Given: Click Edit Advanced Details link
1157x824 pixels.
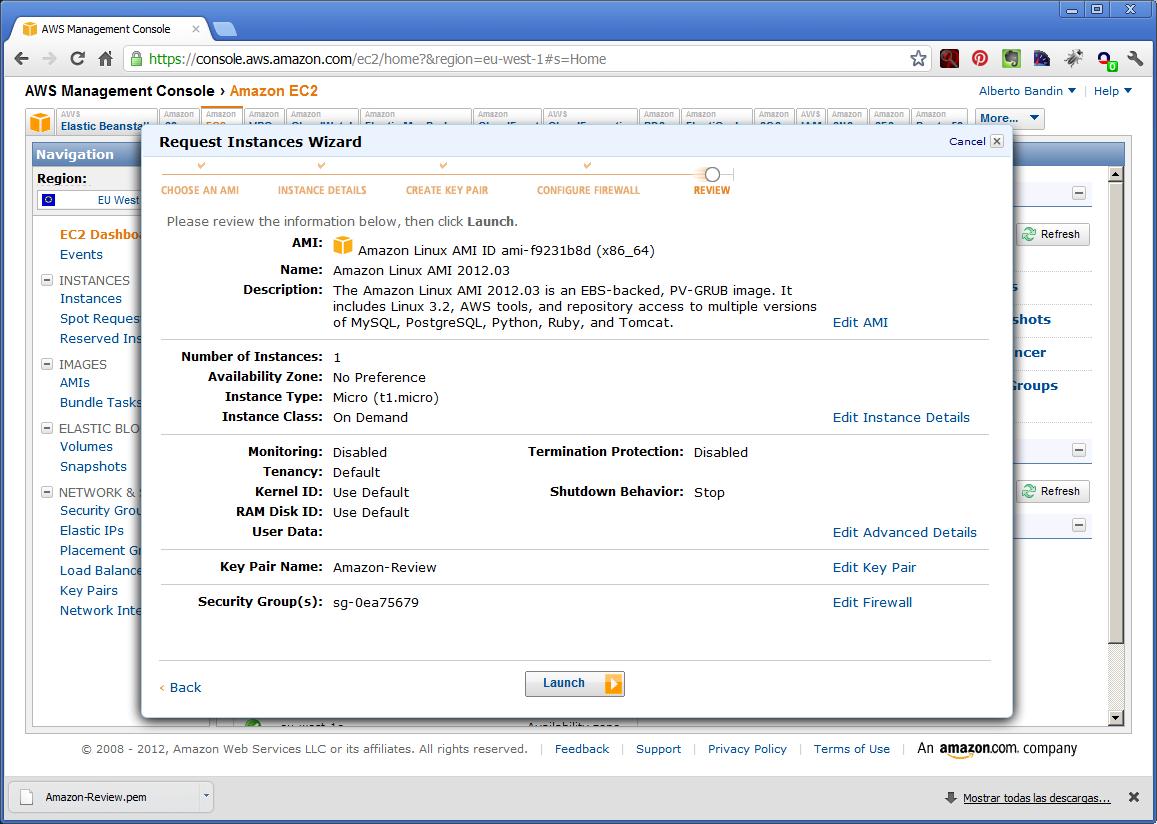Looking at the screenshot, I should click(x=905, y=533).
